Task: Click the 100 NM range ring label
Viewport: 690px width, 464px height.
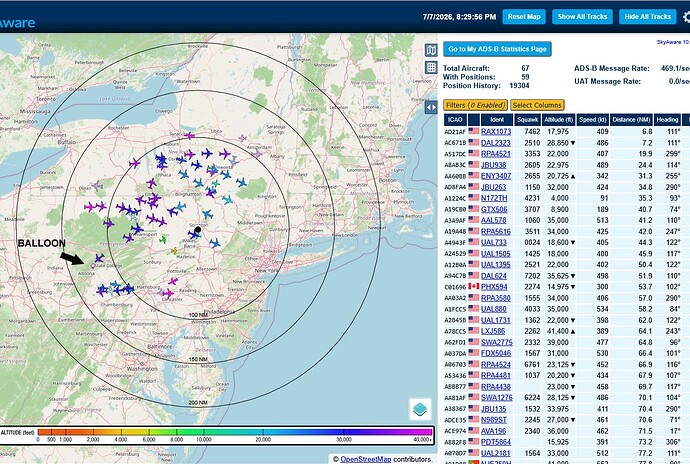Action: (198, 315)
